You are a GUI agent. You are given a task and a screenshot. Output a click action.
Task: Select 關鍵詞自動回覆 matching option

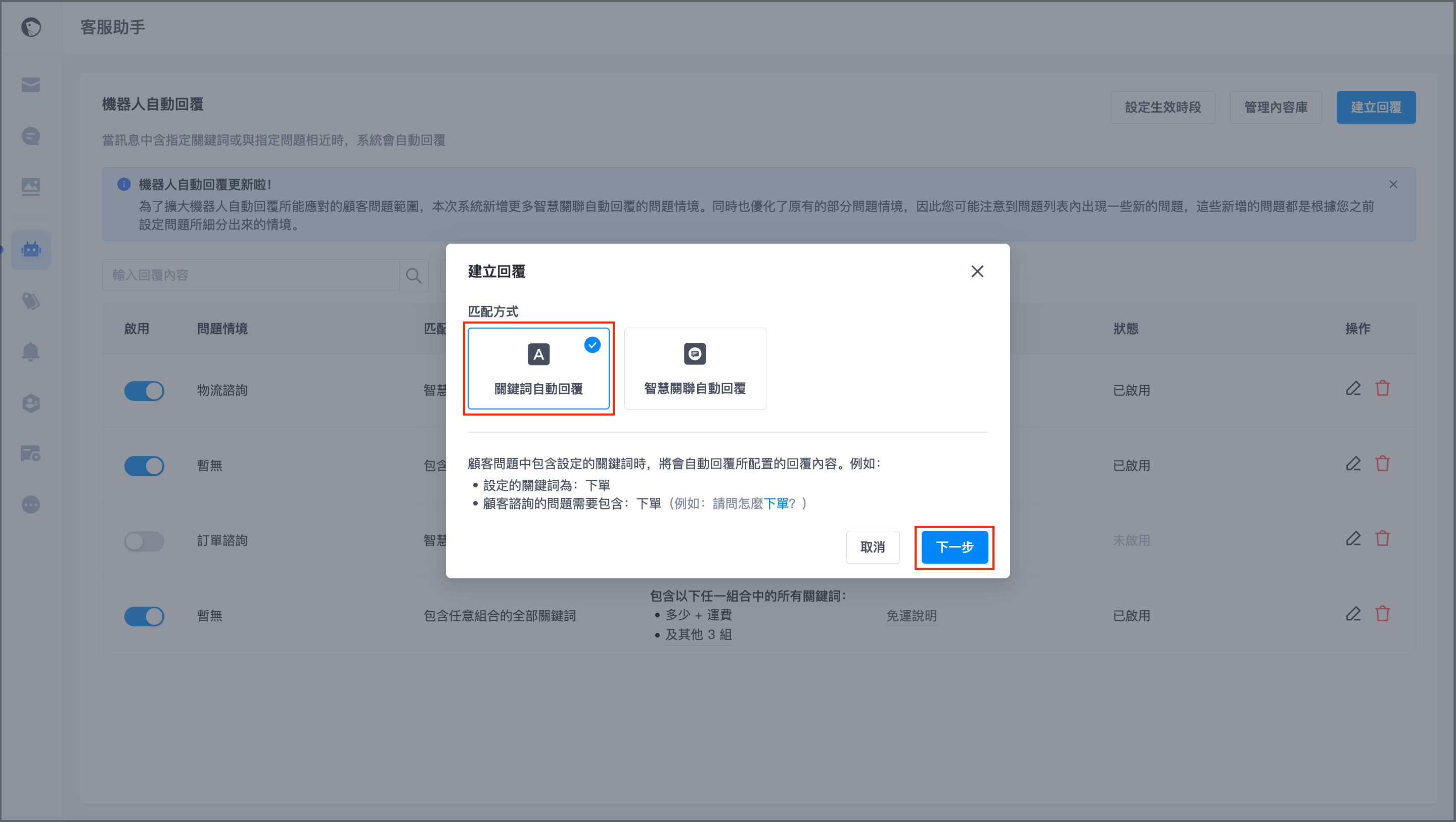538,369
